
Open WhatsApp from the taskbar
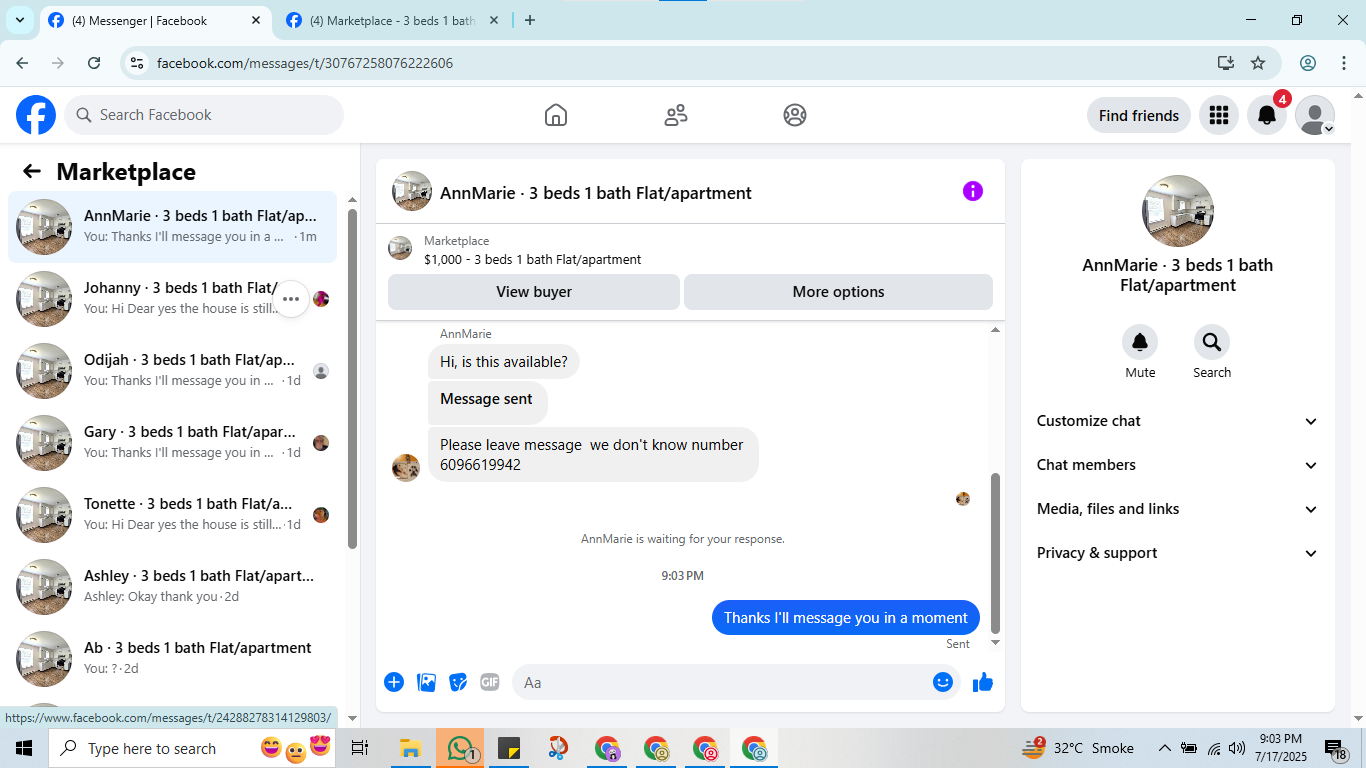(460, 748)
